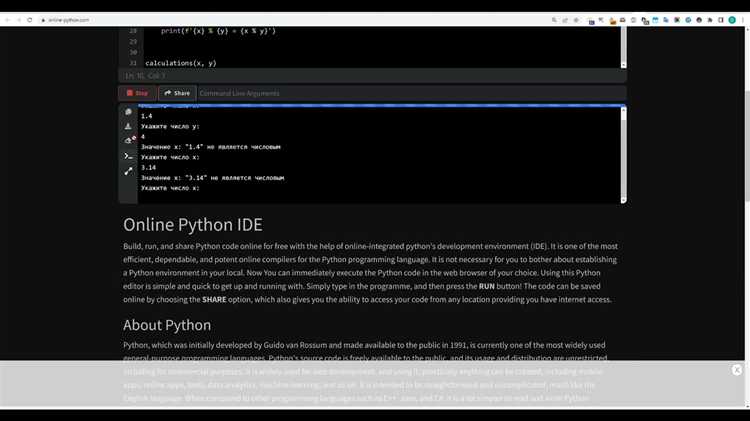Close the bottom ad banner with X

[x=737, y=370]
